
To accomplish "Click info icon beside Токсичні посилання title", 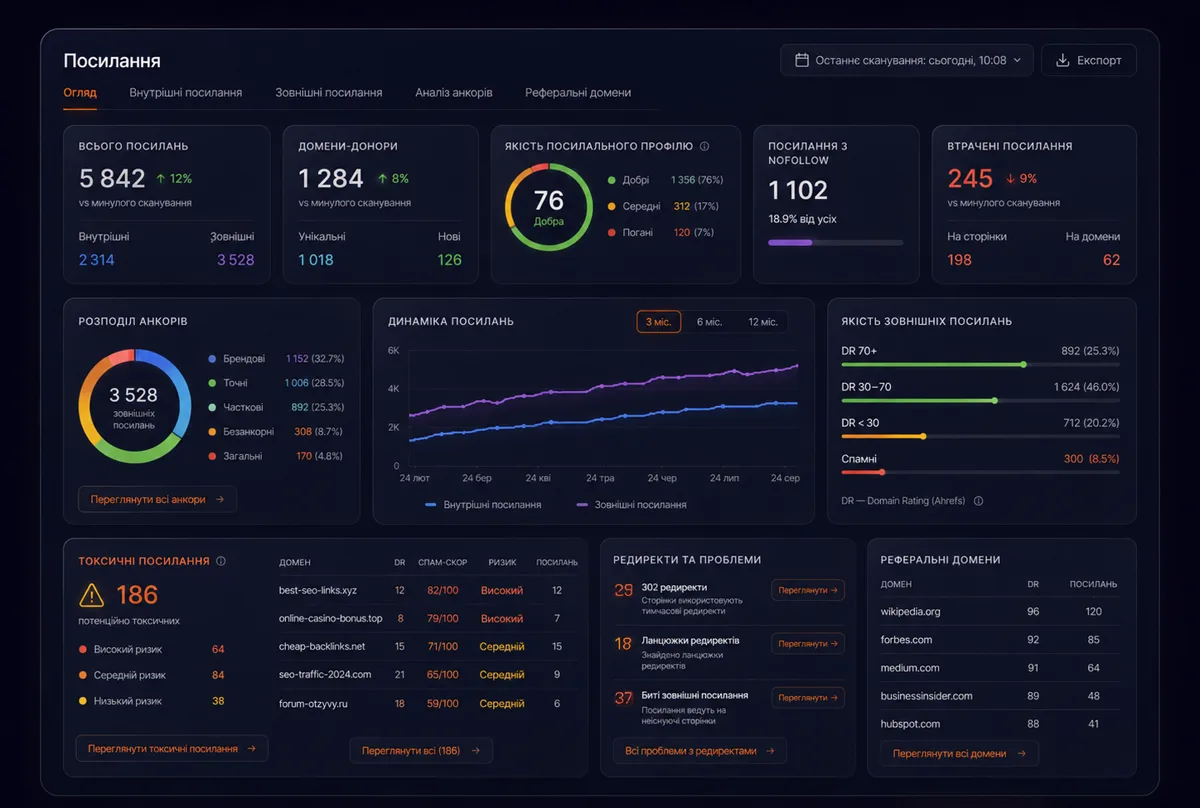I will [x=221, y=561].
